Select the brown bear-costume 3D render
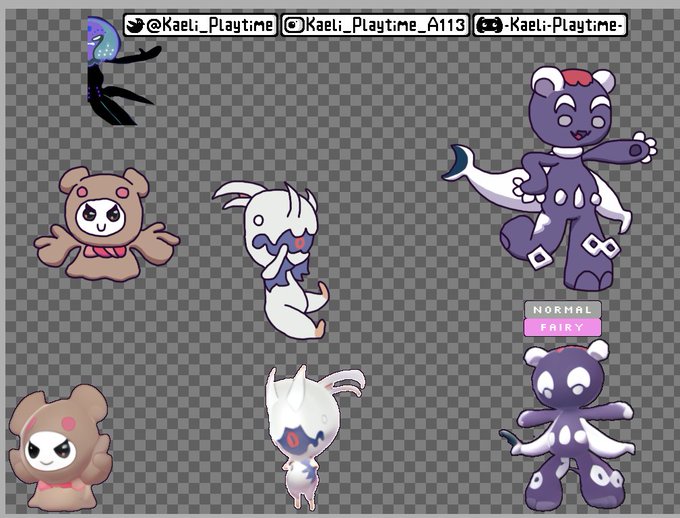The image size is (680, 518). [61, 447]
